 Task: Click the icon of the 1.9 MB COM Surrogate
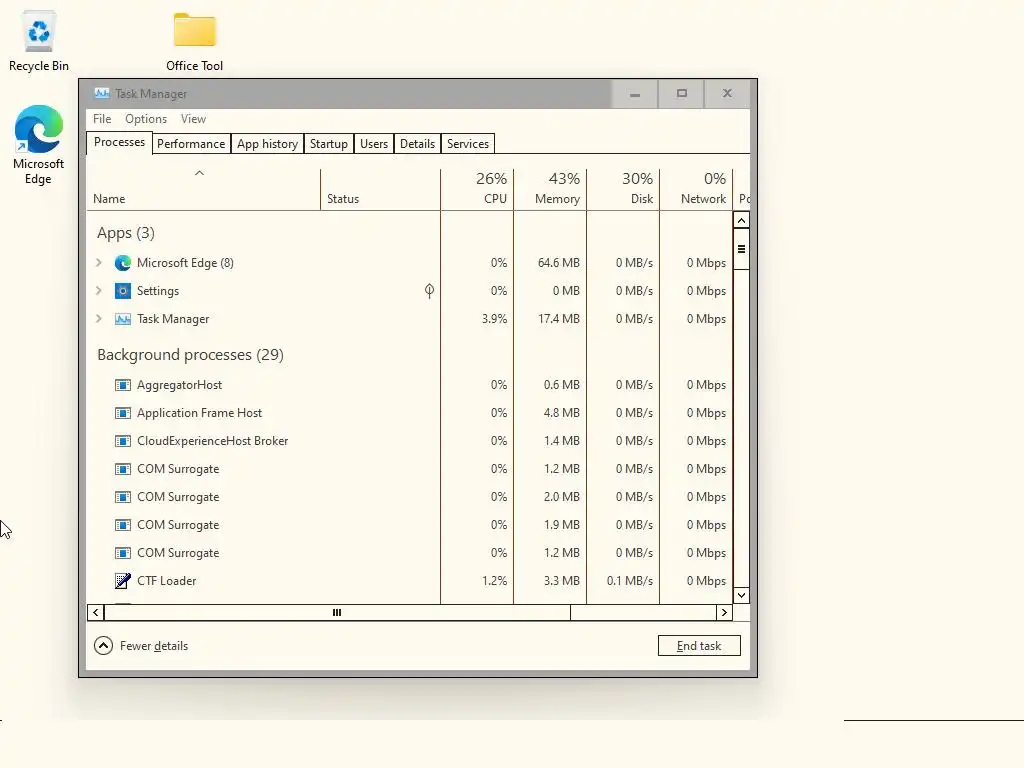(123, 525)
